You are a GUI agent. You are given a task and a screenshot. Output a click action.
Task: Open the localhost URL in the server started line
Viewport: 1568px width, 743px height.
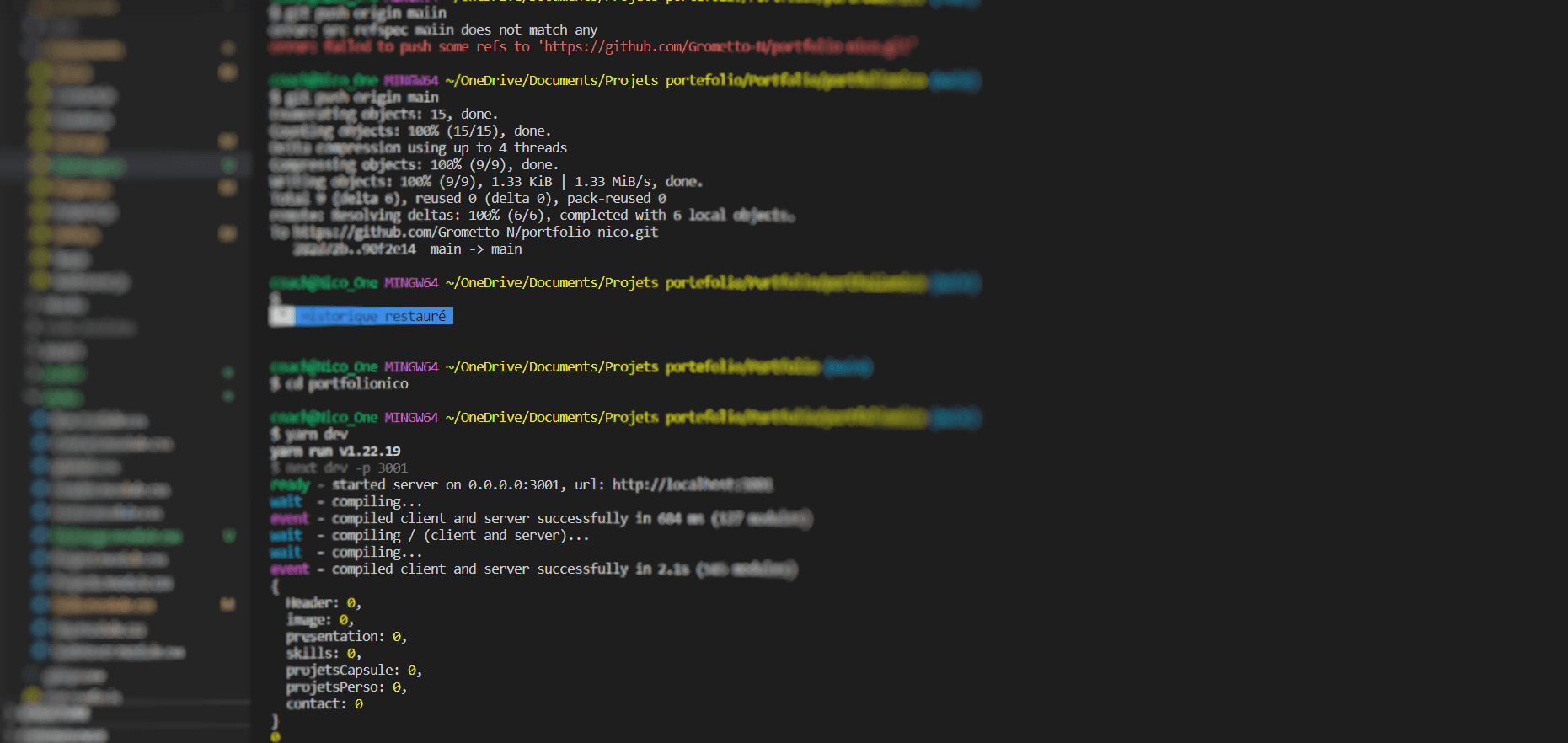coord(692,484)
